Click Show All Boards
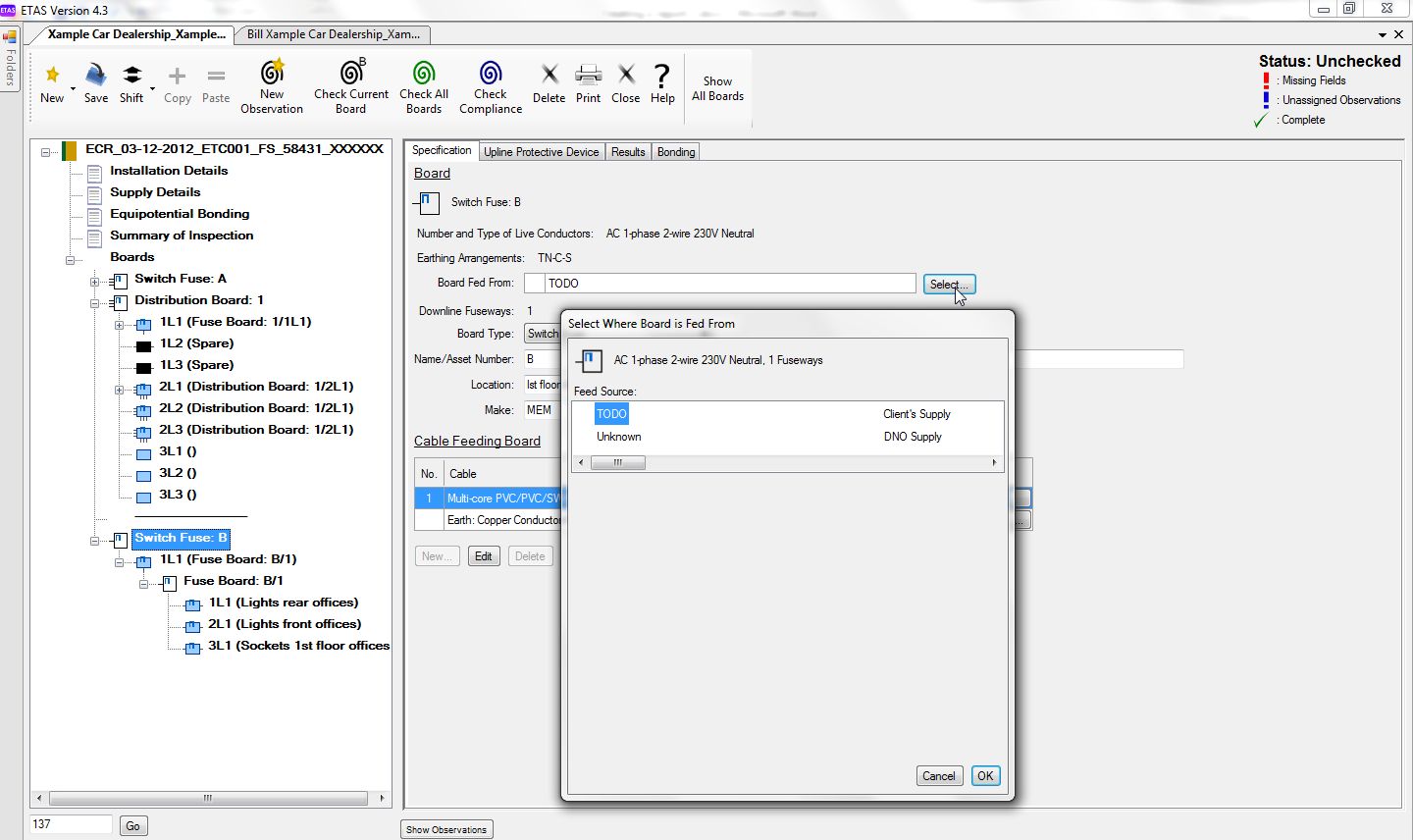This screenshot has height=840, width=1413. pyautogui.click(x=717, y=88)
